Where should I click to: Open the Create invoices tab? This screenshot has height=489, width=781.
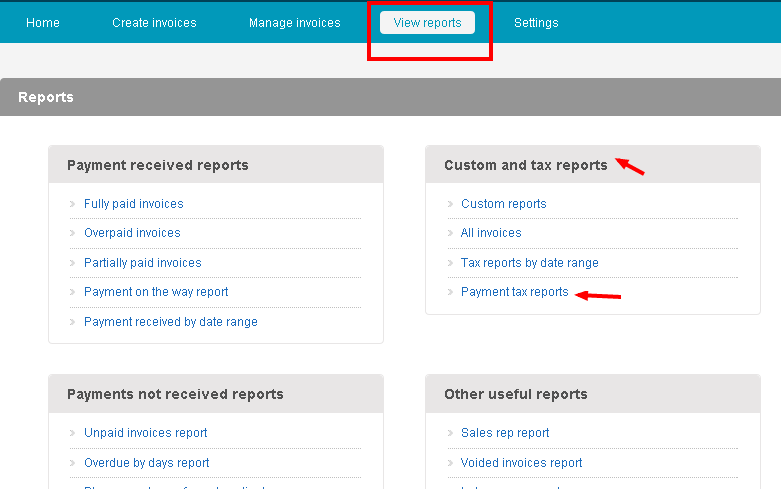(x=154, y=23)
